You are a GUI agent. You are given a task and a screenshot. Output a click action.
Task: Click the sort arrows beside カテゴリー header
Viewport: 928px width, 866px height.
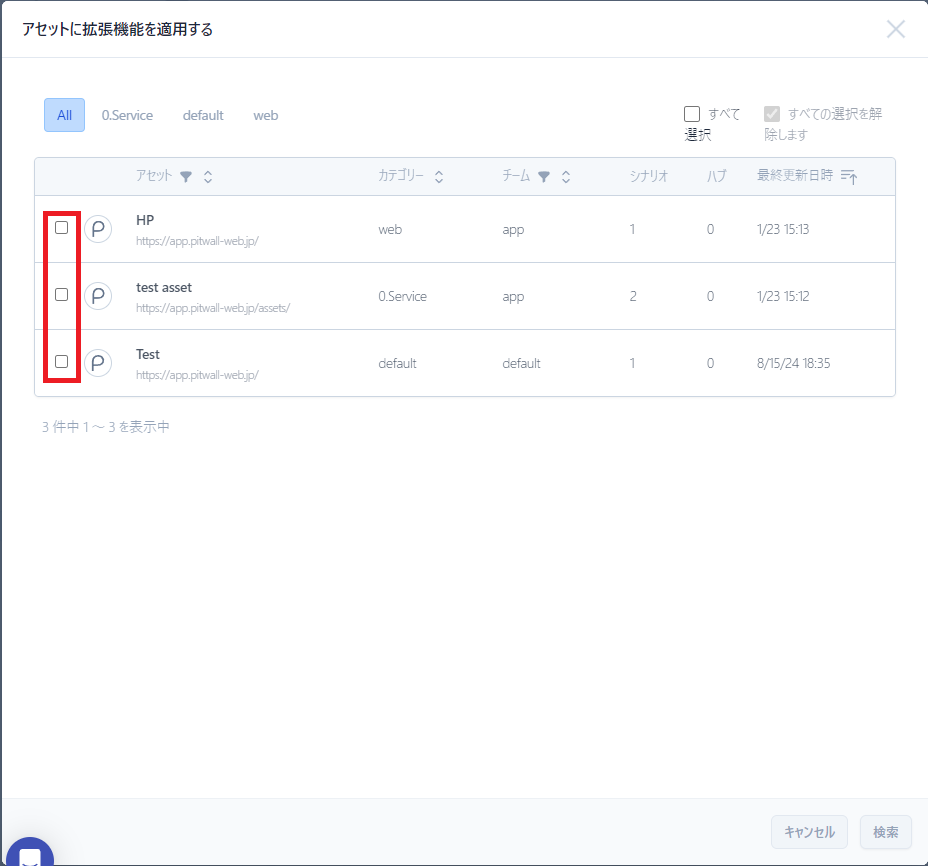point(438,177)
